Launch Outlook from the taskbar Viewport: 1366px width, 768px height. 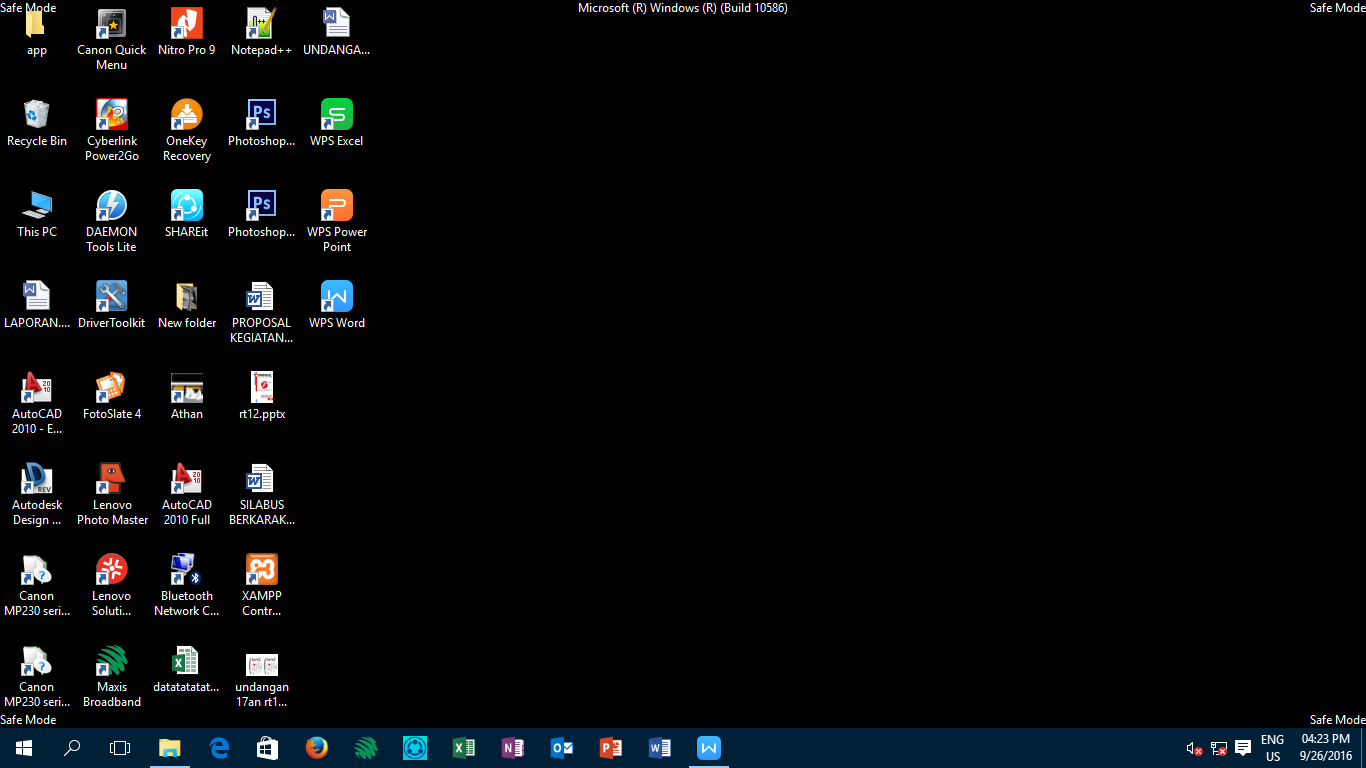pos(562,748)
